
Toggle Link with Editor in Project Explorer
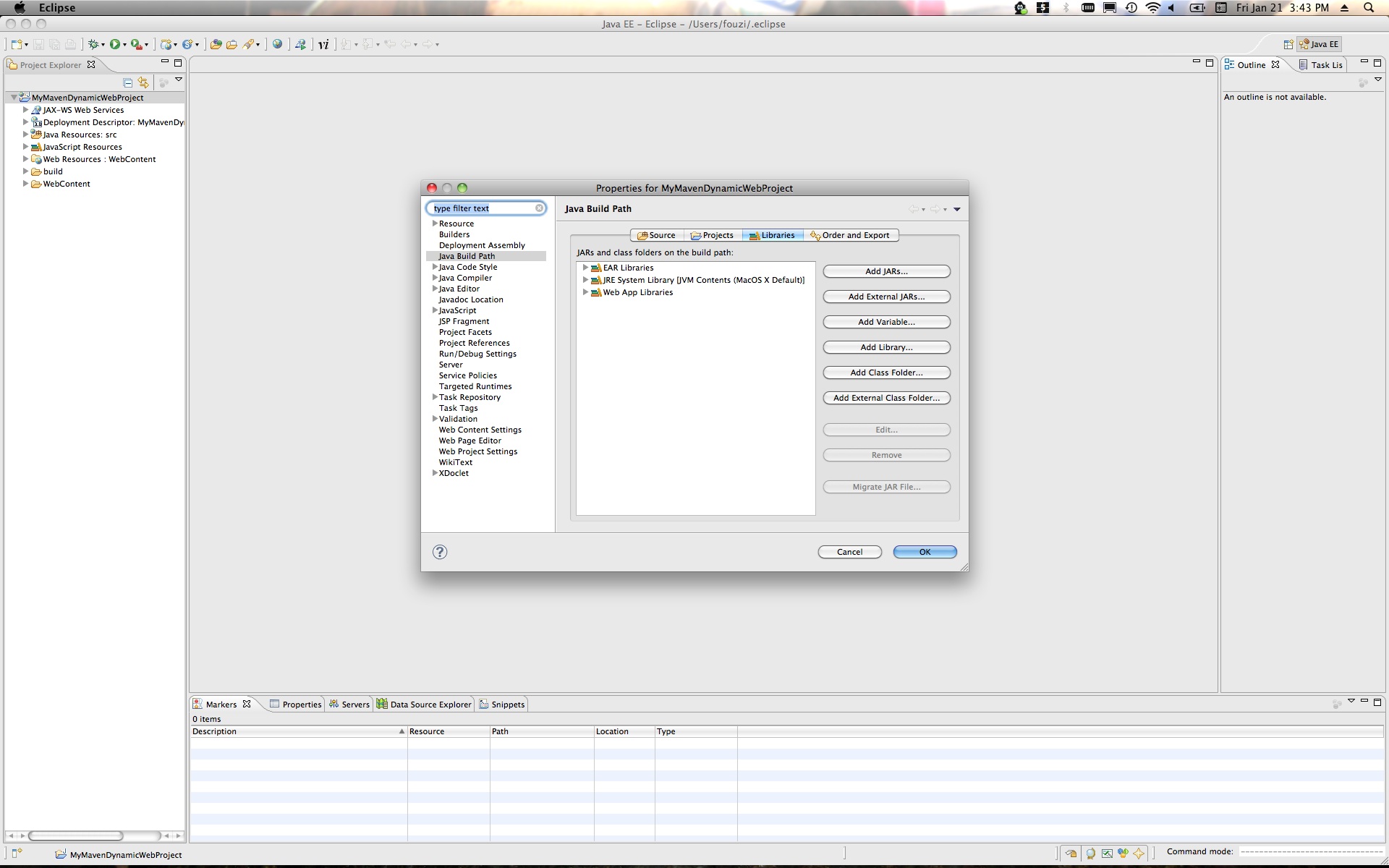tap(143, 82)
